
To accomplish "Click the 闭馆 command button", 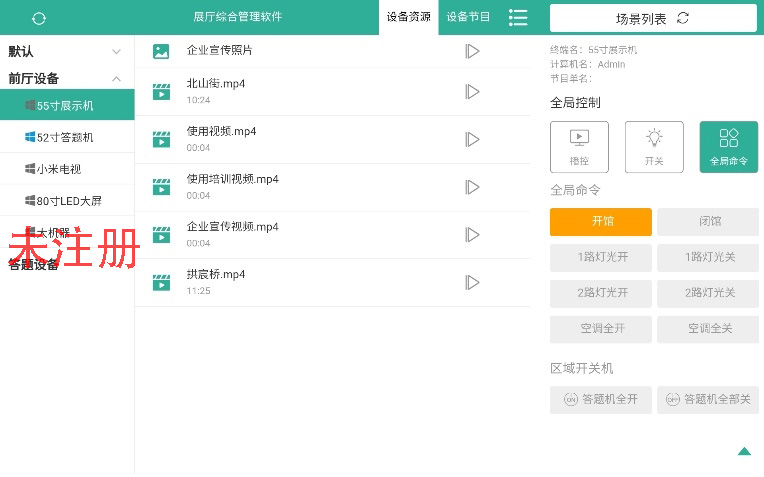I will coord(708,222).
